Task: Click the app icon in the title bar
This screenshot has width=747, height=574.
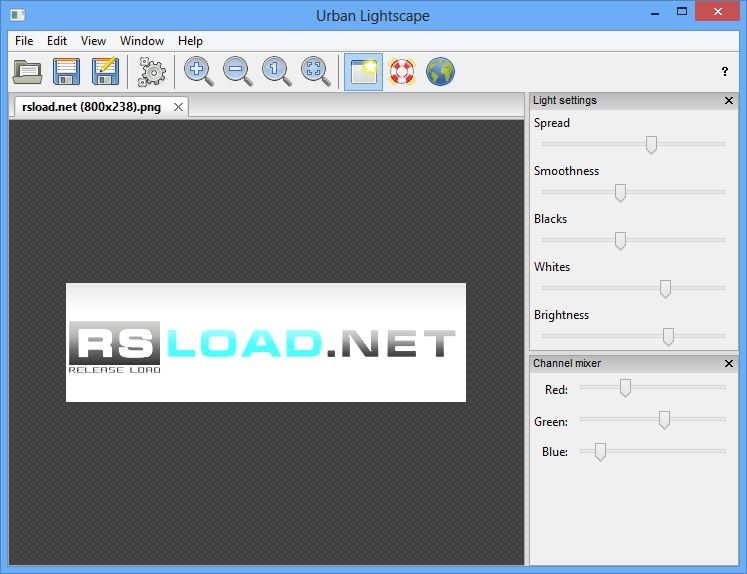Action: (x=18, y=15)
